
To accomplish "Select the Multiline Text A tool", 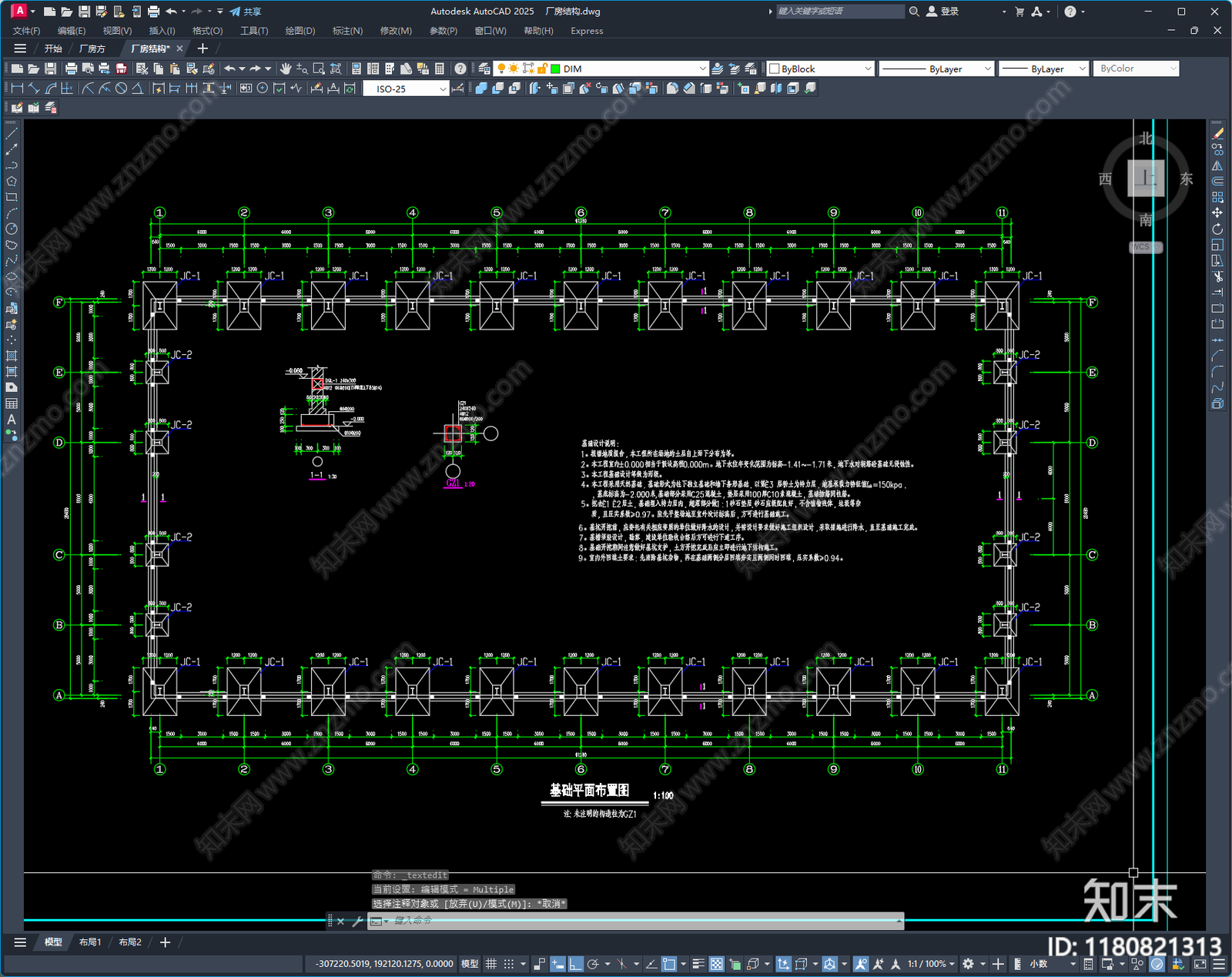I will 12,420.
